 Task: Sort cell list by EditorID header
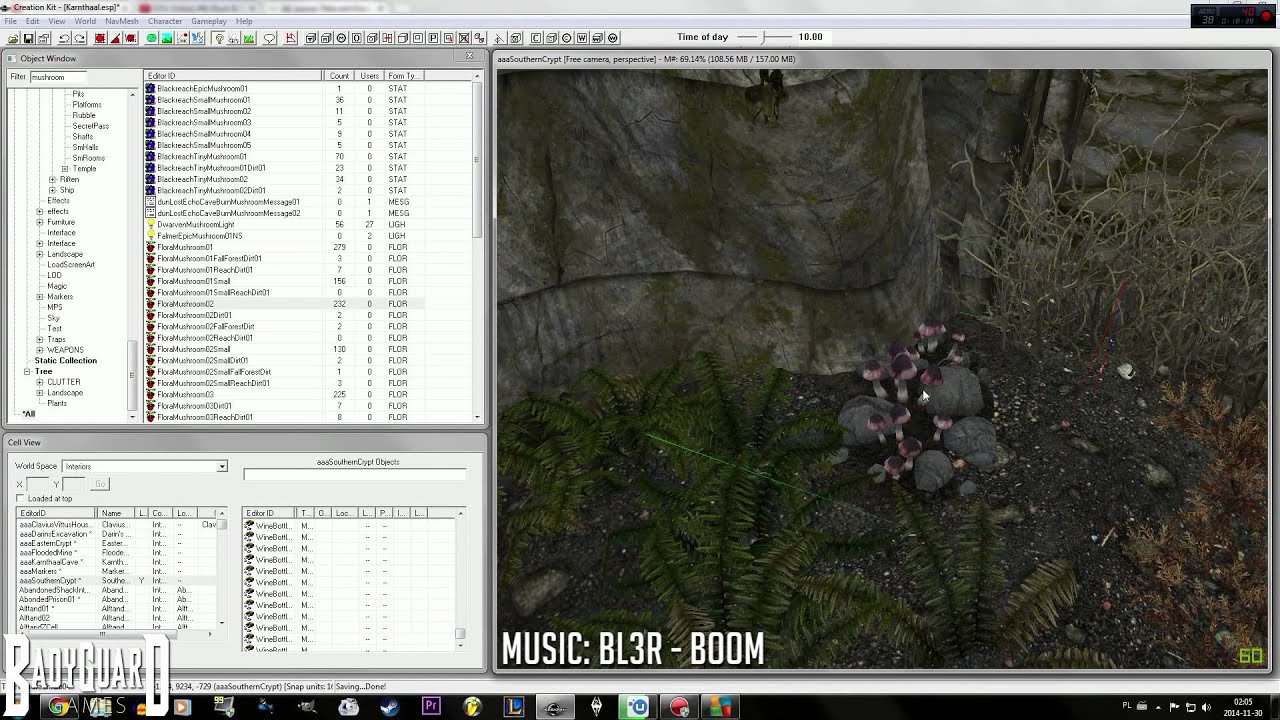[x=57, y=513]
